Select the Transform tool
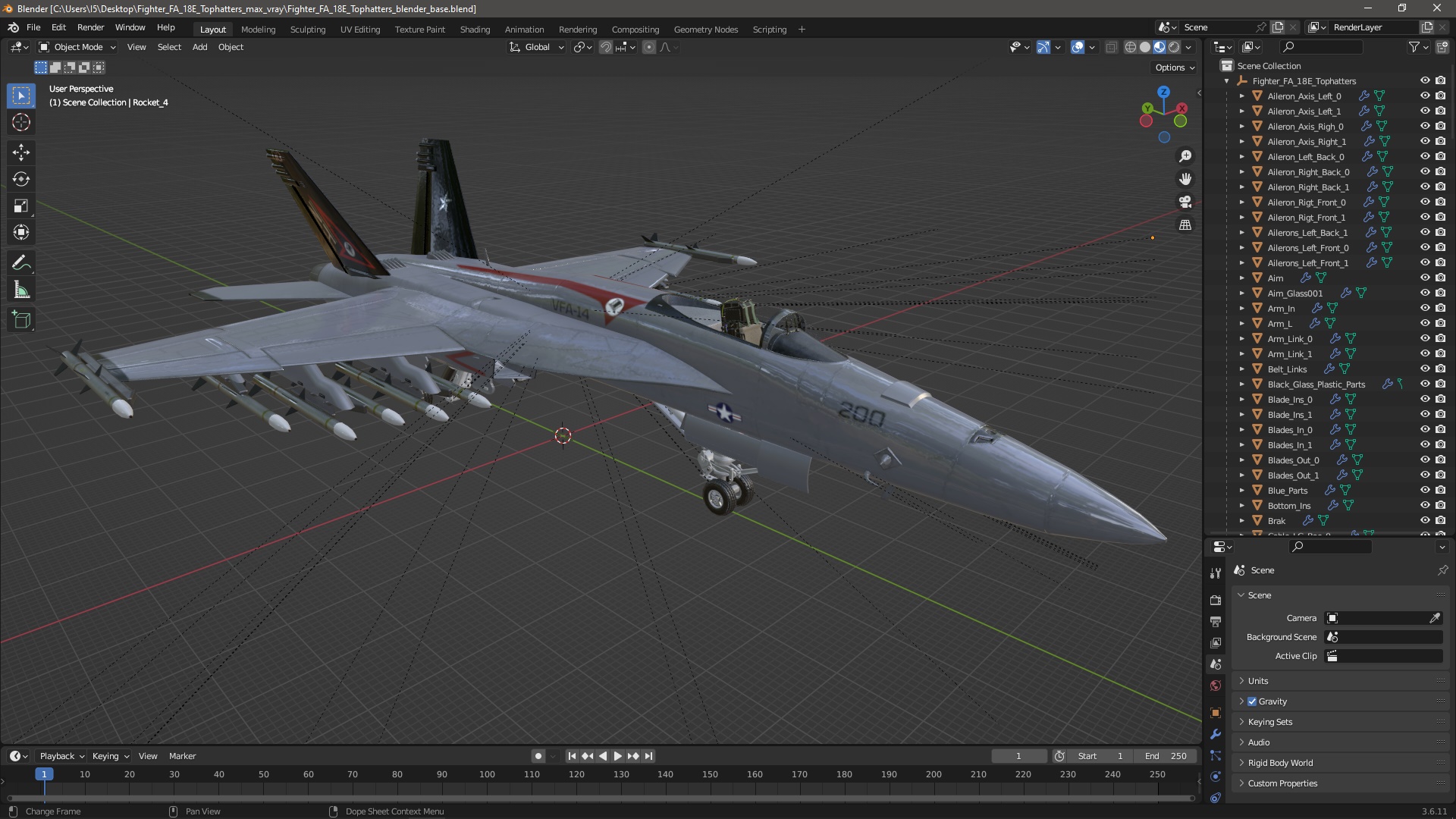Screen dimensions: 1456x819 (x=21, y=232)
